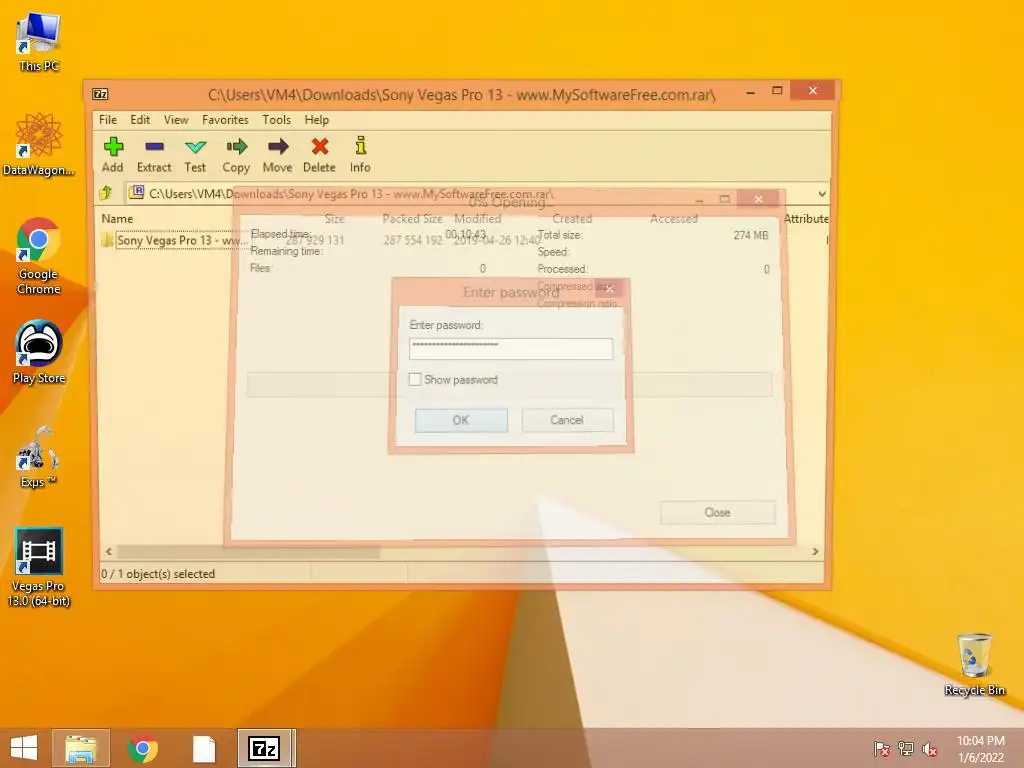
Task: Open Chrome from the taskbar
Action: coord(143,748)
